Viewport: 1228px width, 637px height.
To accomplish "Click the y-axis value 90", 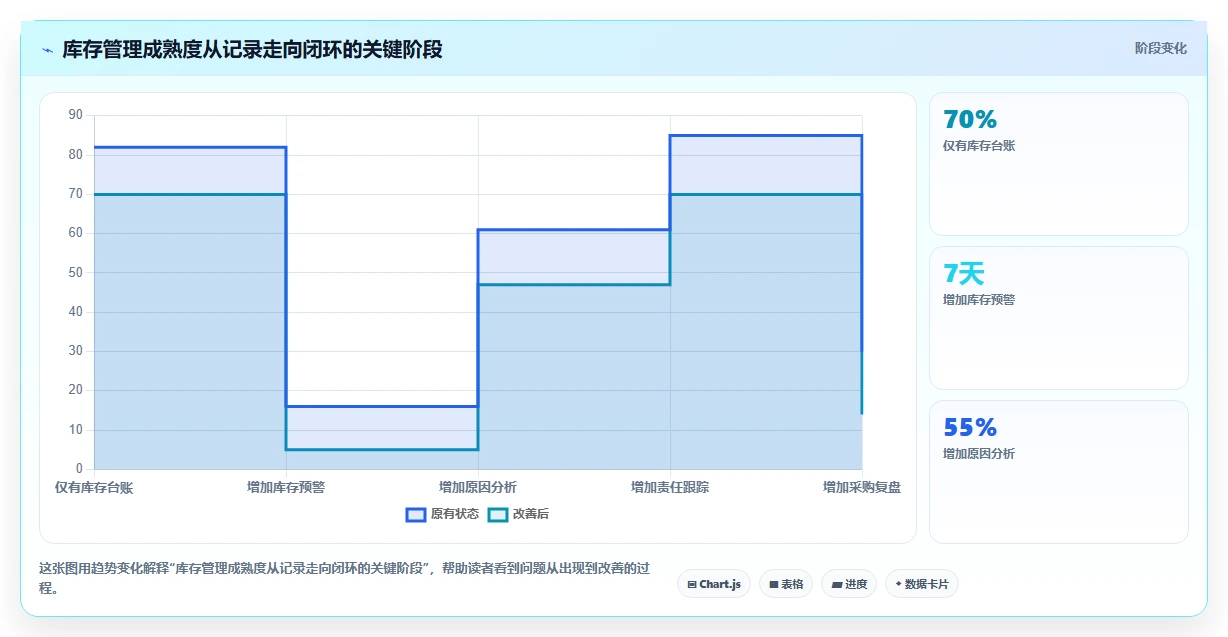I will [x=76, y=116].
